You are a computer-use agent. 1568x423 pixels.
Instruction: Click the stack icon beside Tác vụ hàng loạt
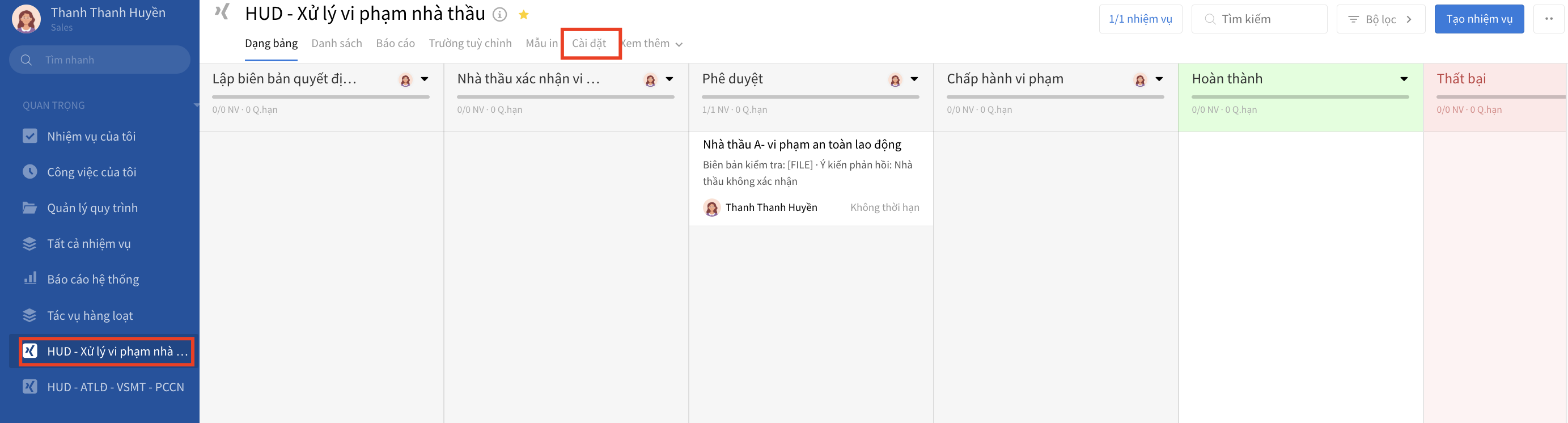pos(30,315)
